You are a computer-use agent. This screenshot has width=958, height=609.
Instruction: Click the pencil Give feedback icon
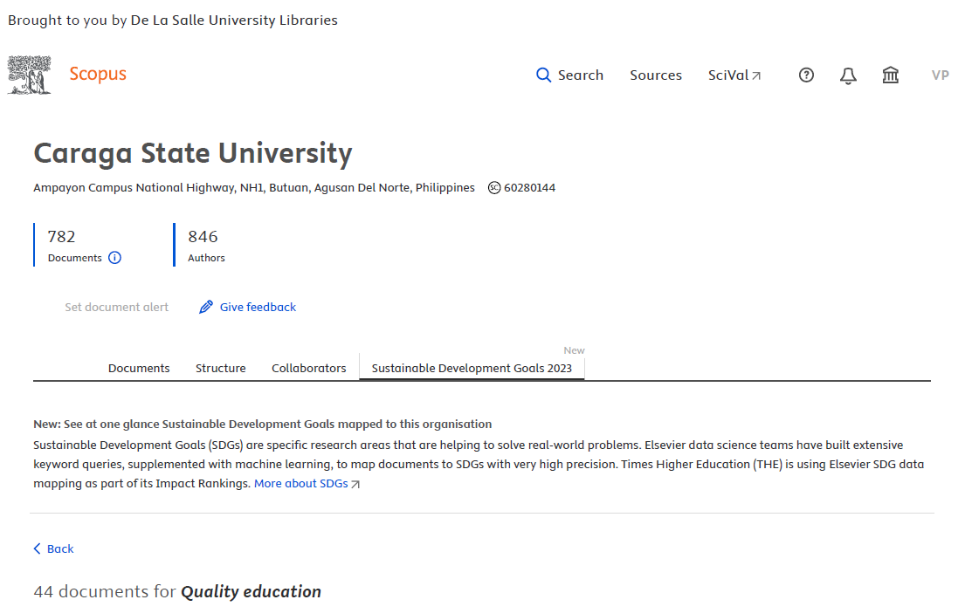(x=206, y=307)
